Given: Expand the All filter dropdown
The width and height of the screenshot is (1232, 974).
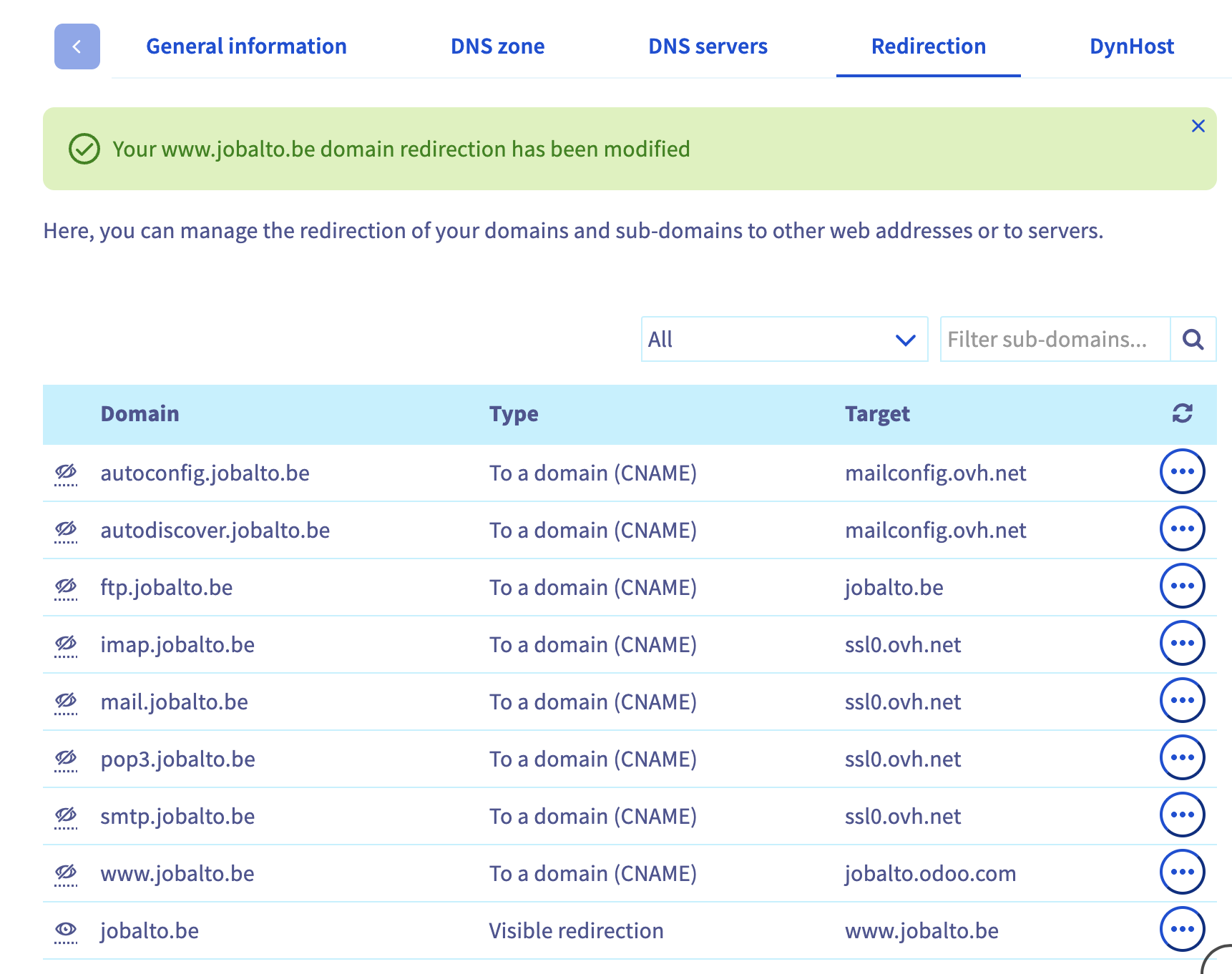Looking at the screenshot, I should coord(783,339).
